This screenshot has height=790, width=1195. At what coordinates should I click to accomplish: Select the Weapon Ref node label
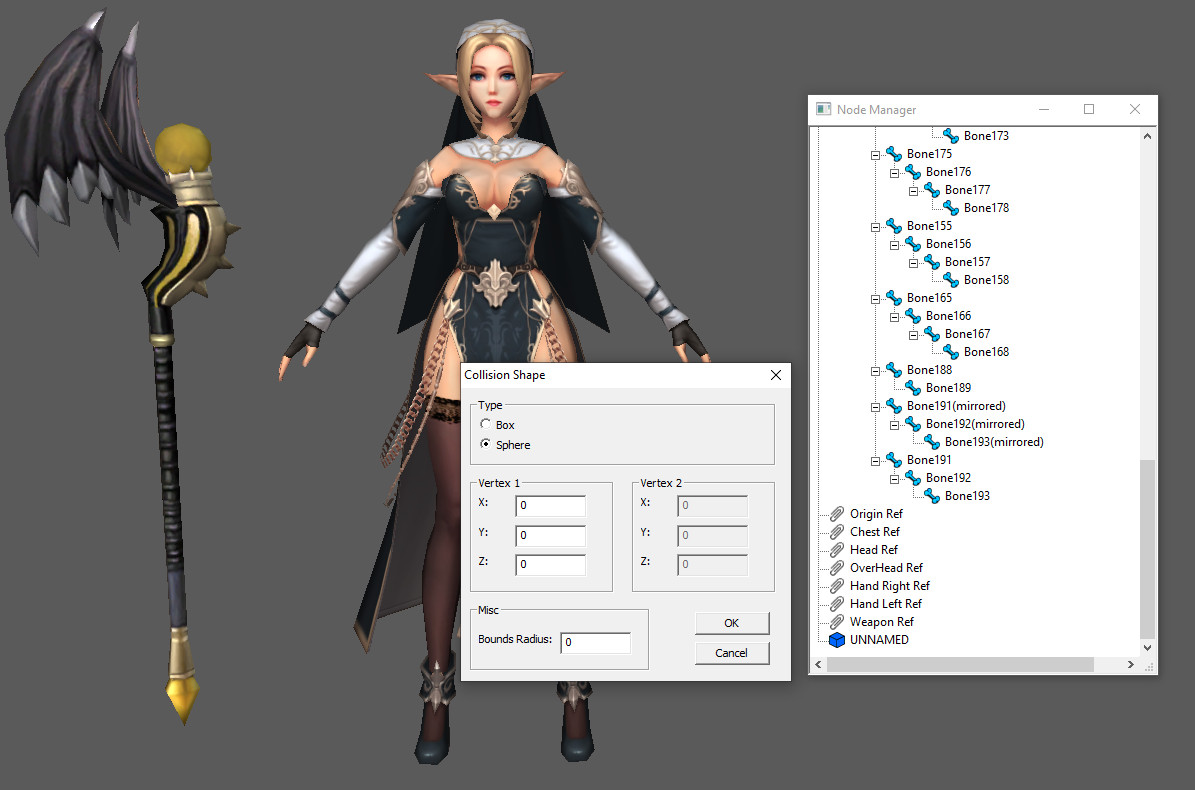point(882,622)
